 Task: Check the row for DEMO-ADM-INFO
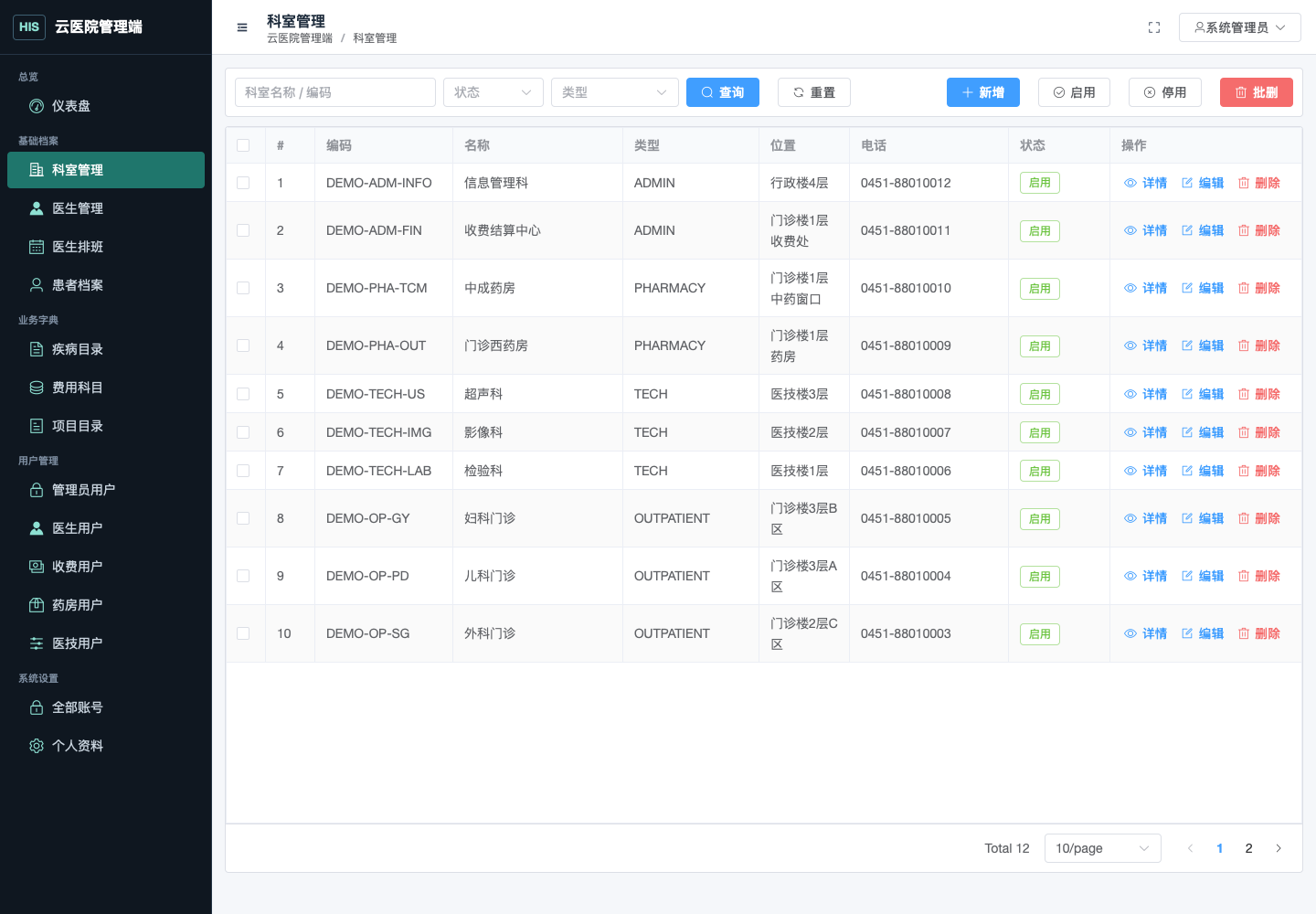pos(243,183)
